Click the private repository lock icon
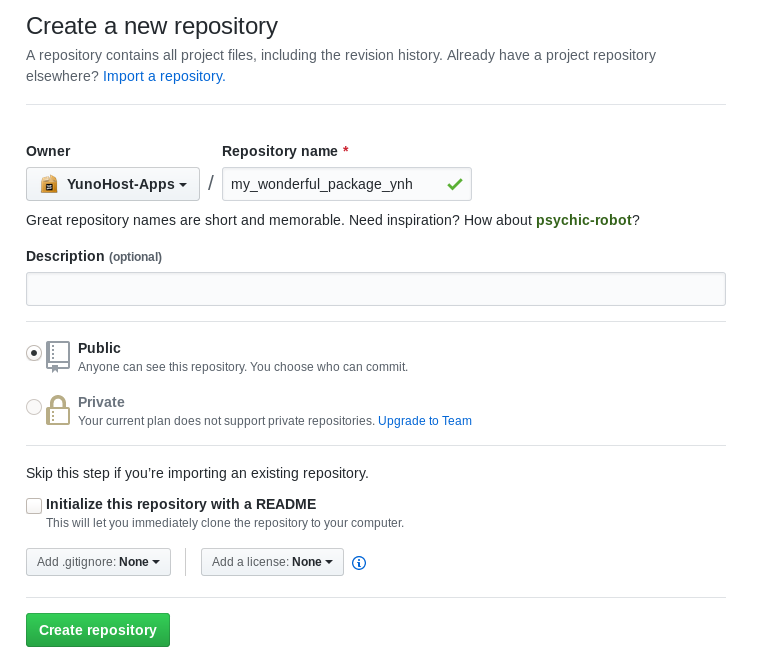Image resolution: width=765 pixels, height=668 pixels. (58, 410)
